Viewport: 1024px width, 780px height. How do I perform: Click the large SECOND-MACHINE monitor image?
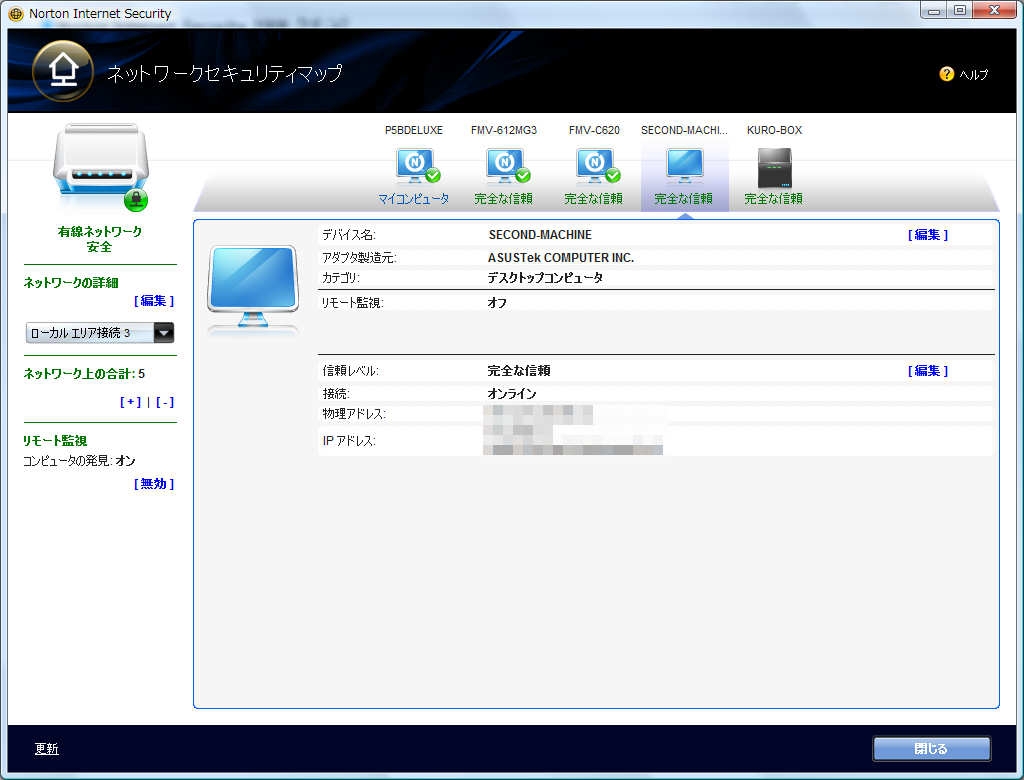(253, 287)
